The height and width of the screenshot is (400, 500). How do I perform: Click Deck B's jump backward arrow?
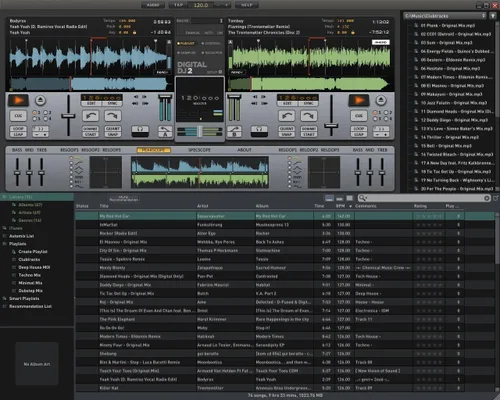tap(287, 116)
